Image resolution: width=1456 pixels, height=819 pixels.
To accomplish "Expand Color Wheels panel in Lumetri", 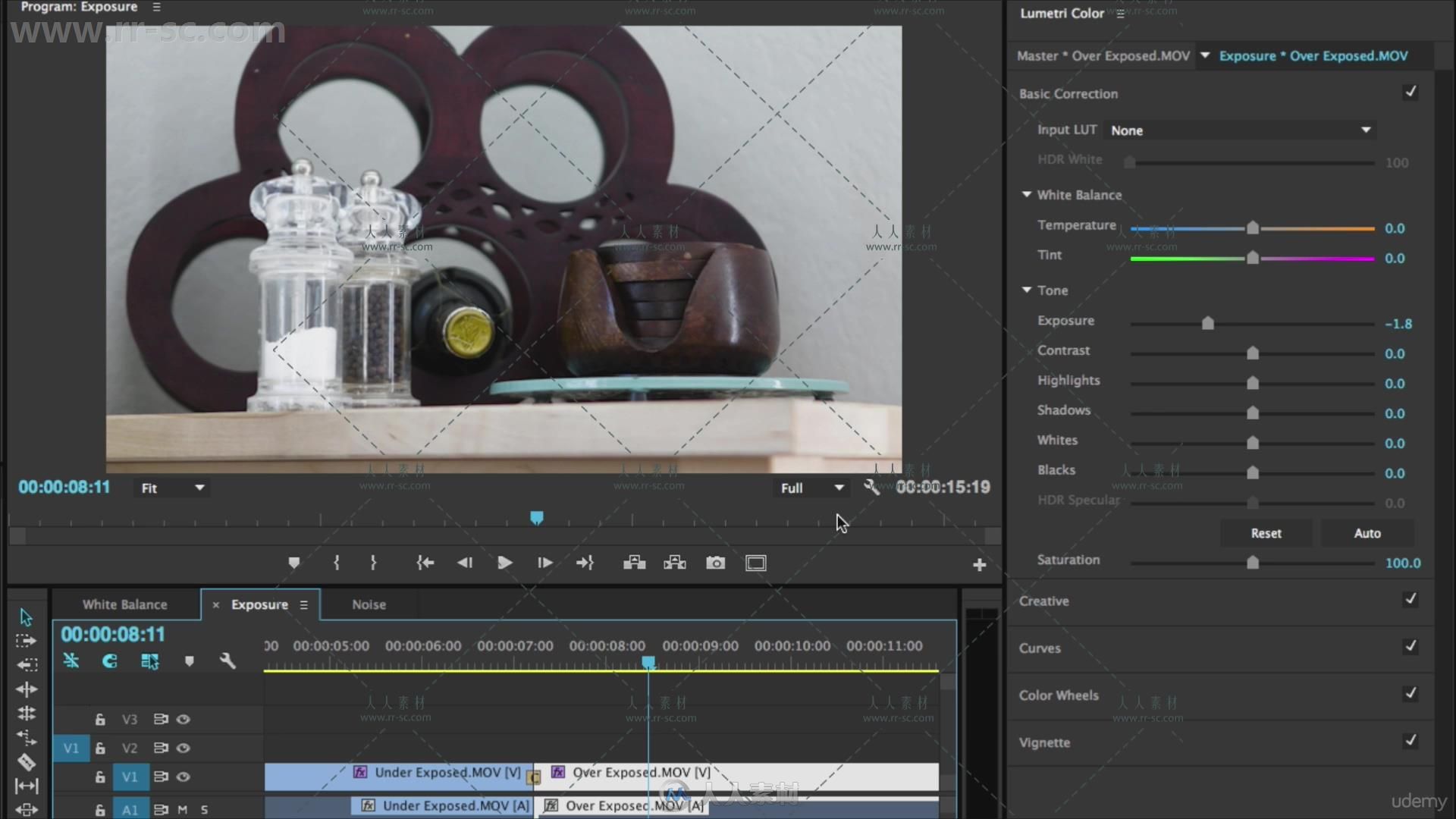I will 1059,694.
